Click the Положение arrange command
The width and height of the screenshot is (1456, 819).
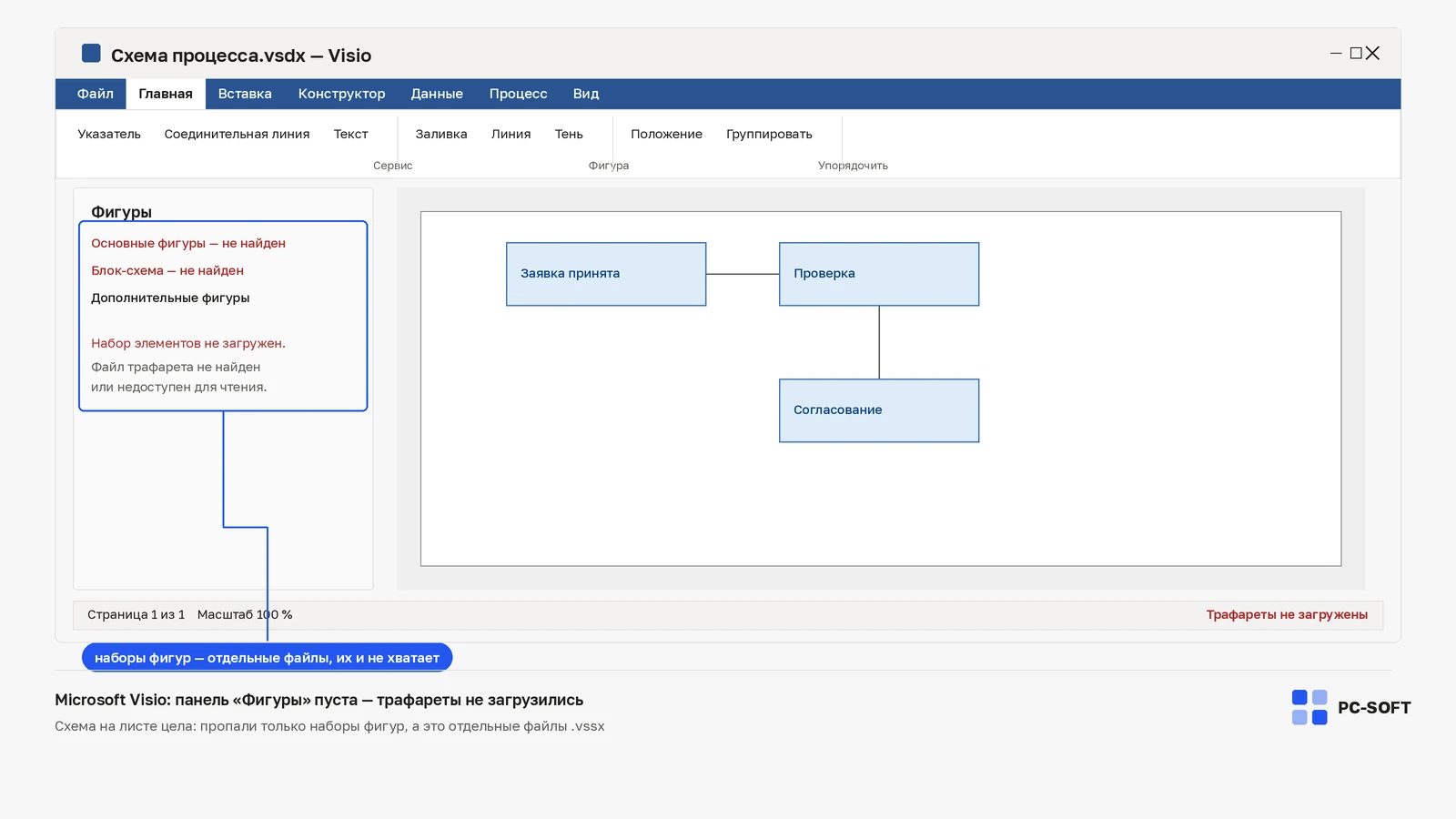666,134
